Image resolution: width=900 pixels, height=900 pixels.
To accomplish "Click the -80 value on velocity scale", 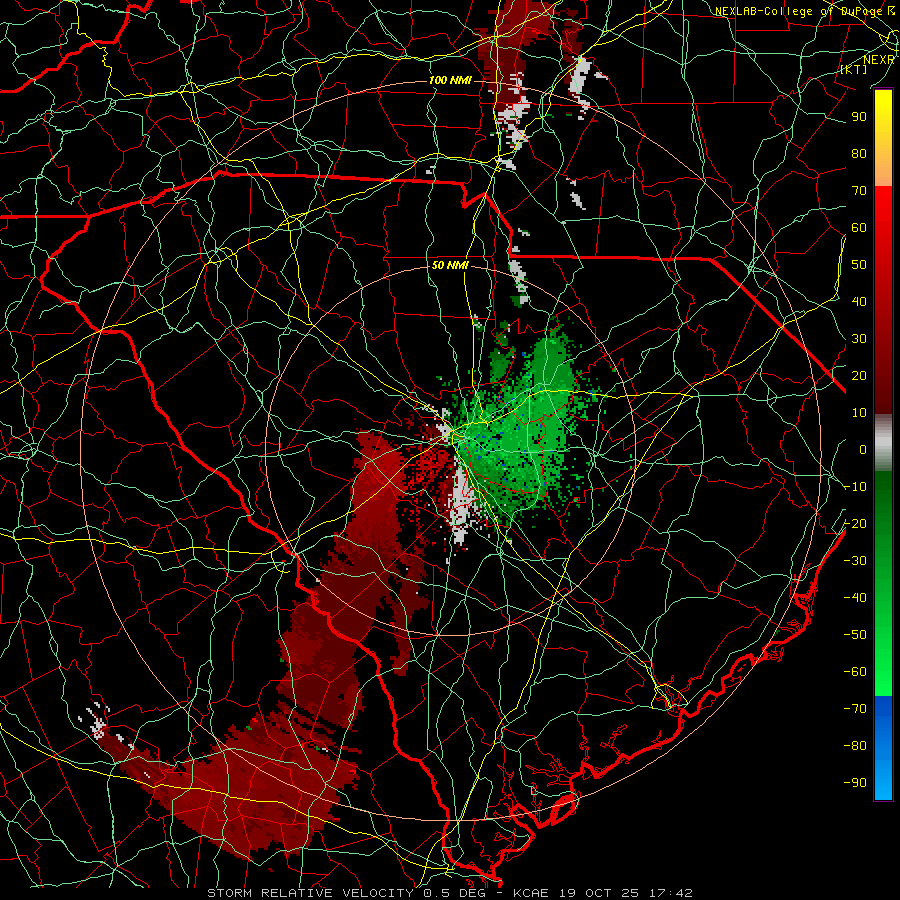I will (855, 746).
